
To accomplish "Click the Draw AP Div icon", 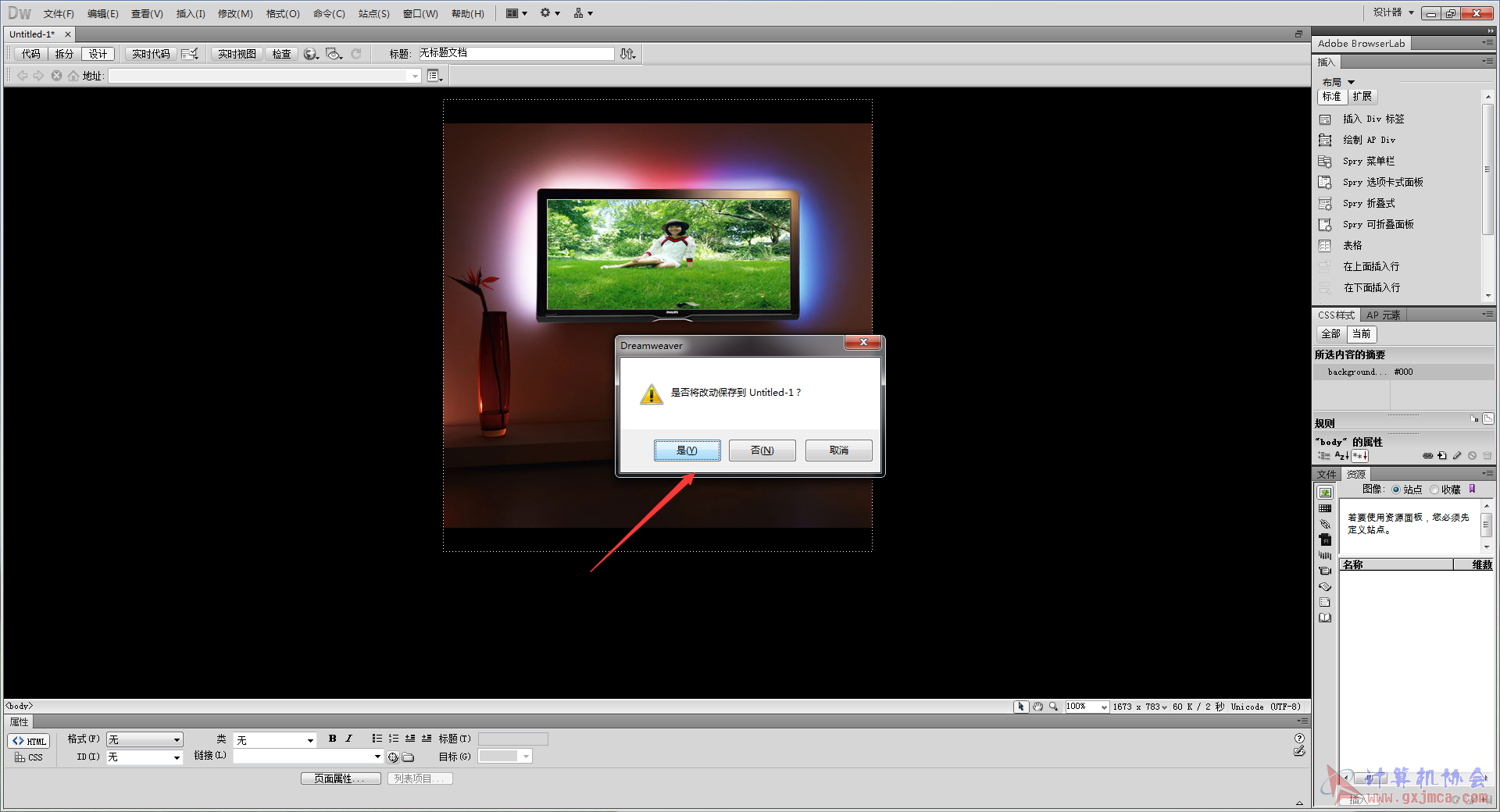I will tap(1325, 141).
